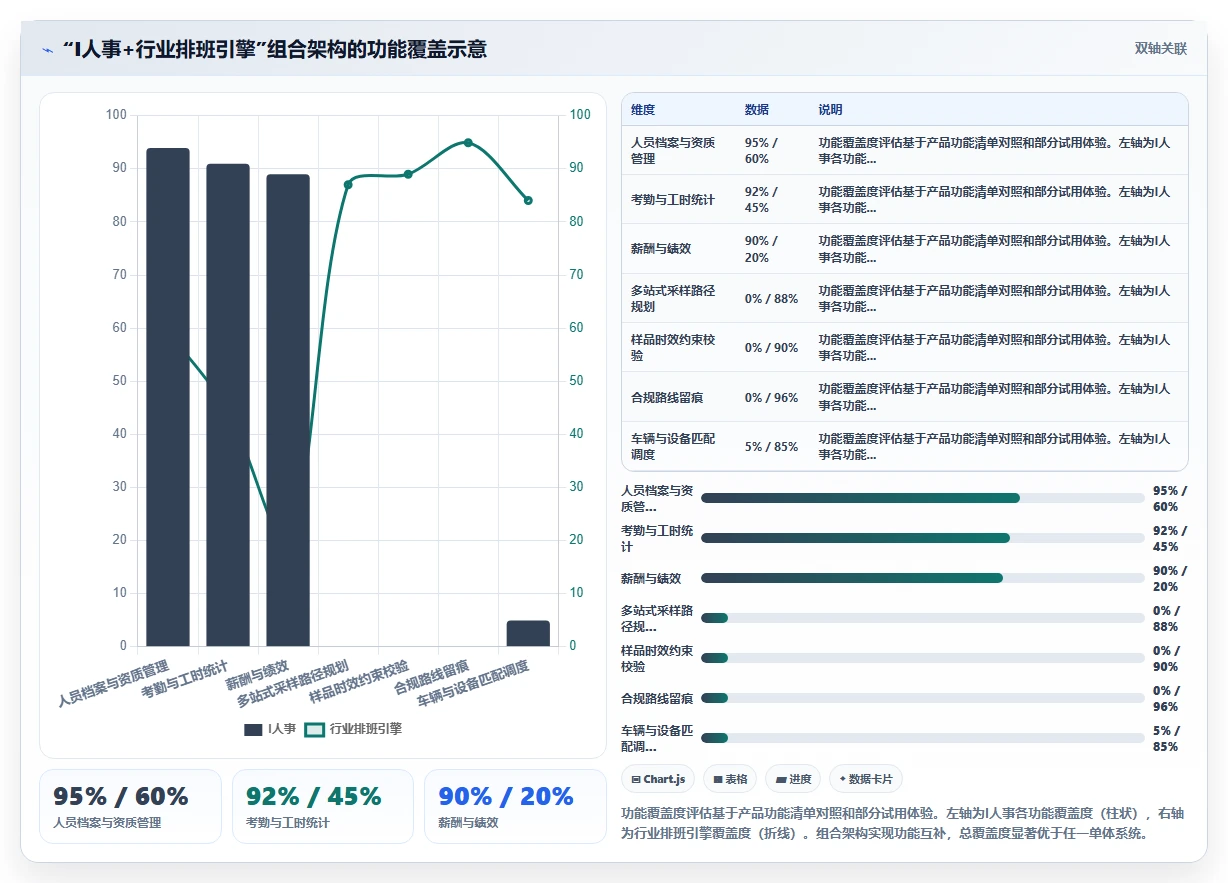Click the progress label 多站式采样路径规…

[x=657, y=618]
